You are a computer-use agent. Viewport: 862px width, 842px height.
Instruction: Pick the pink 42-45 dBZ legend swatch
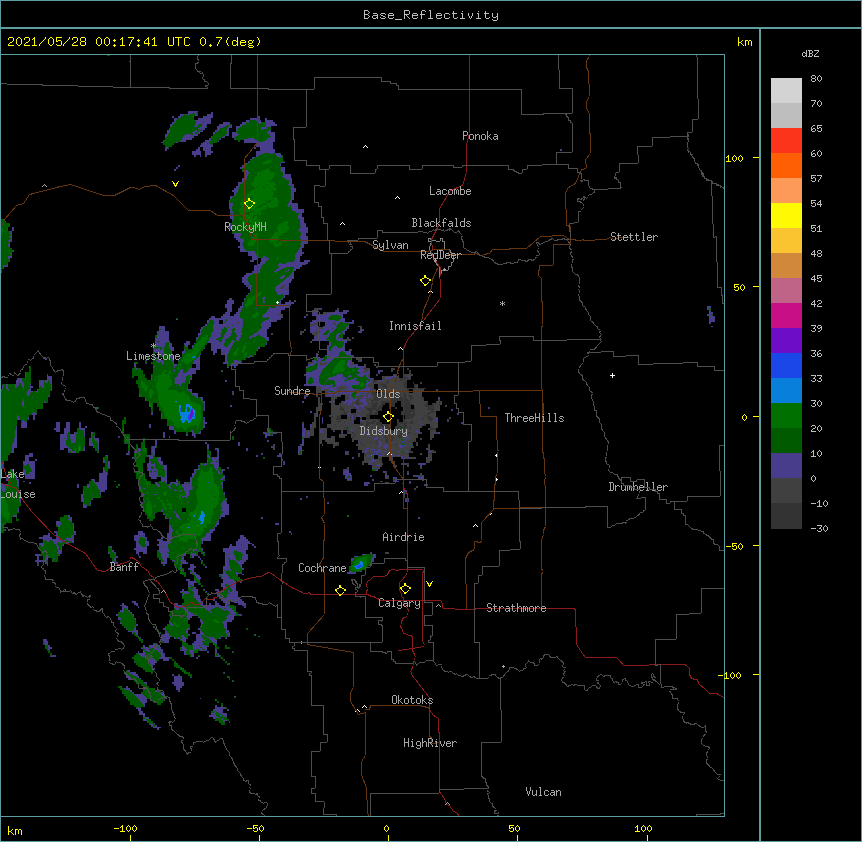[x=786, y=291]
